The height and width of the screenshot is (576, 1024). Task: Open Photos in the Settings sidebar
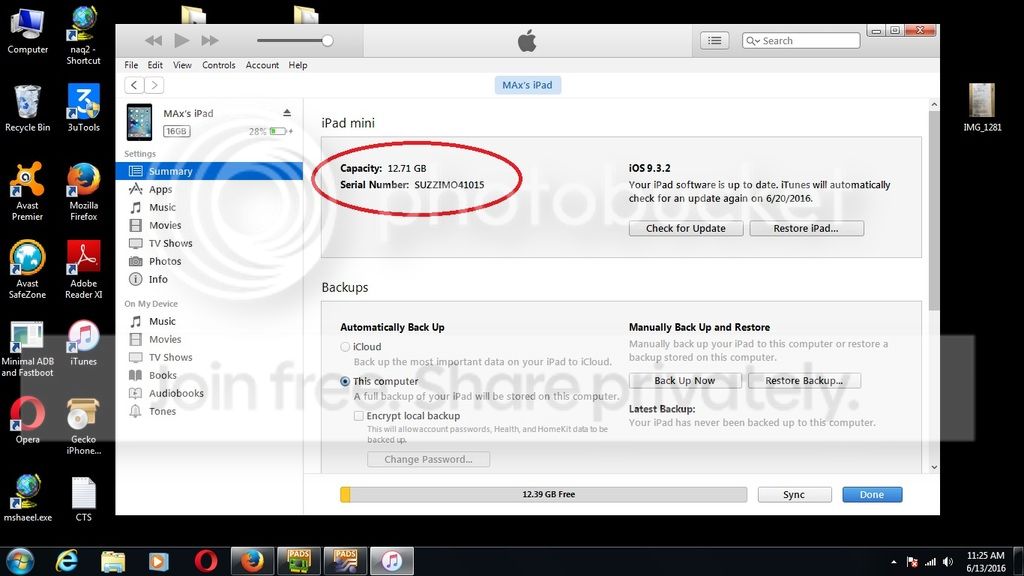click(165, 262)
